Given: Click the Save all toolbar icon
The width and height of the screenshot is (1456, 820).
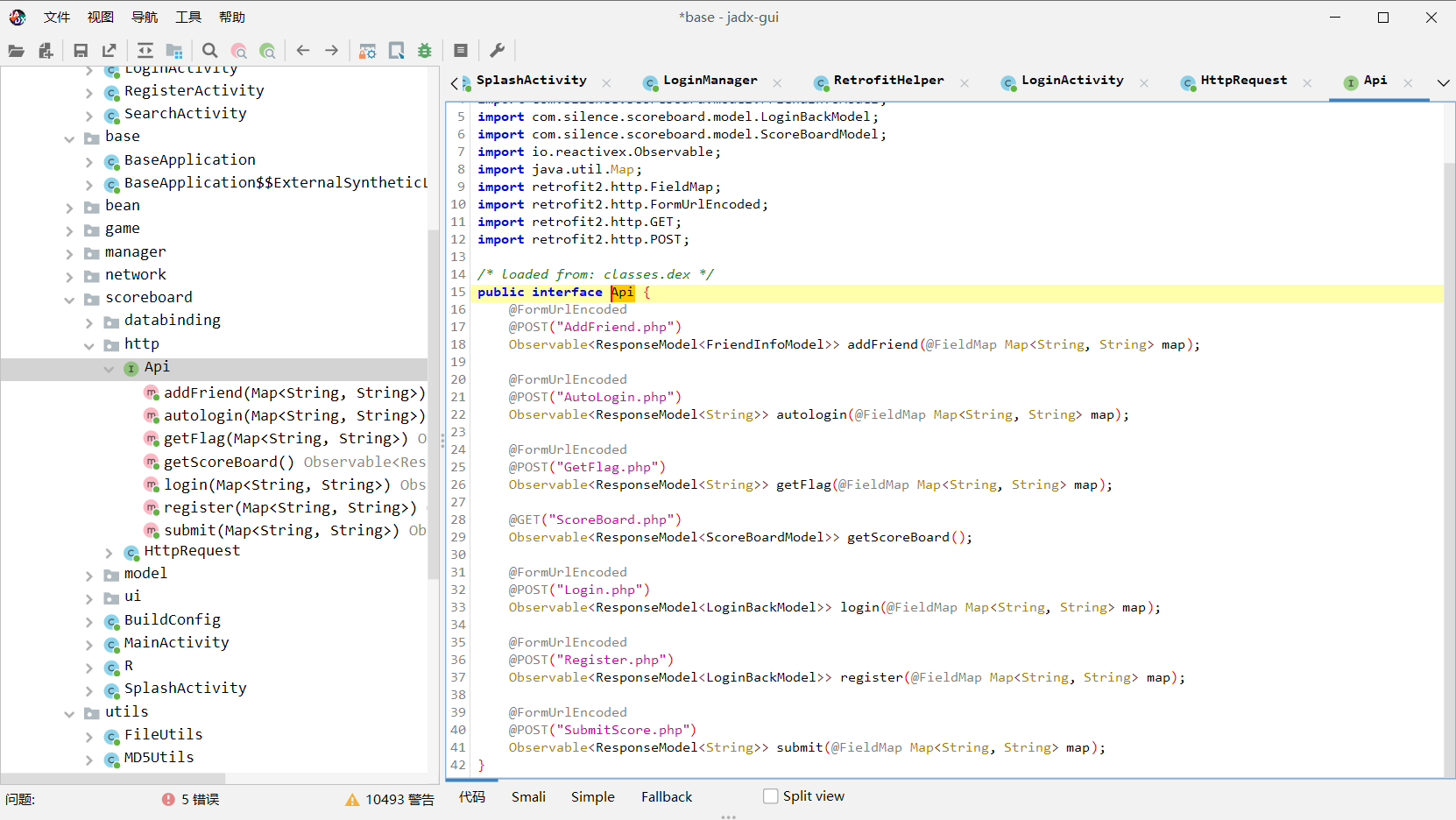Looking at the screenshot, I should tap(81, 51).
